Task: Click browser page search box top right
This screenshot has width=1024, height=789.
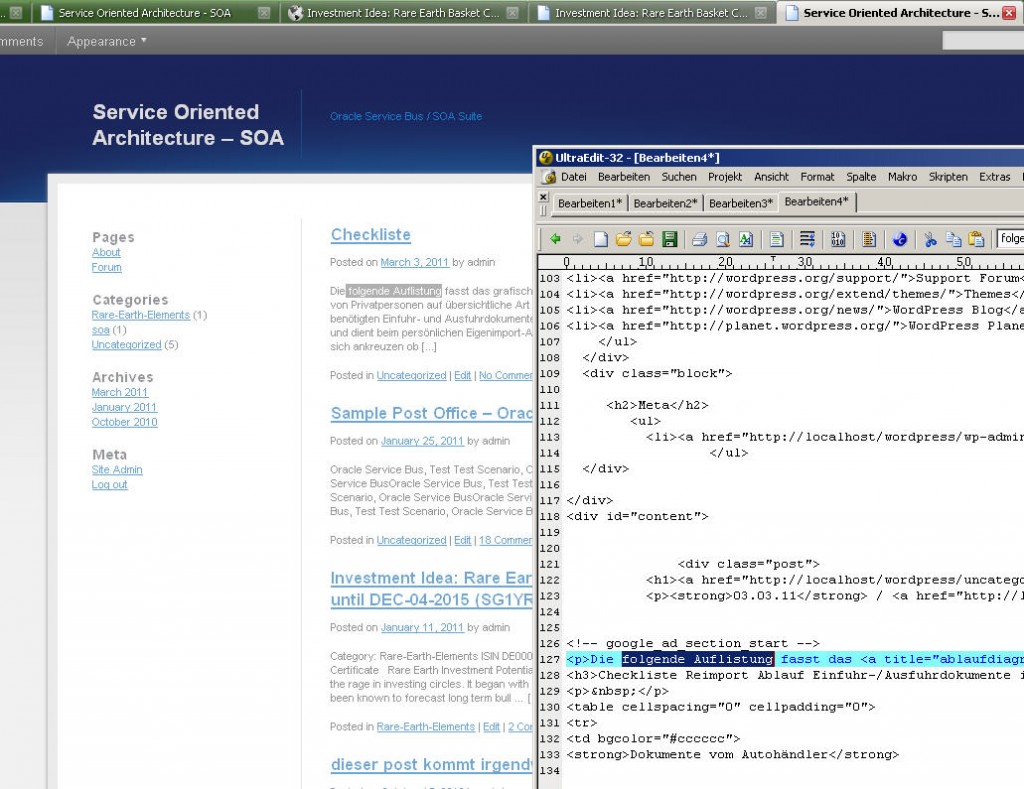Action: pyautogui.click(x=983, y=40)
